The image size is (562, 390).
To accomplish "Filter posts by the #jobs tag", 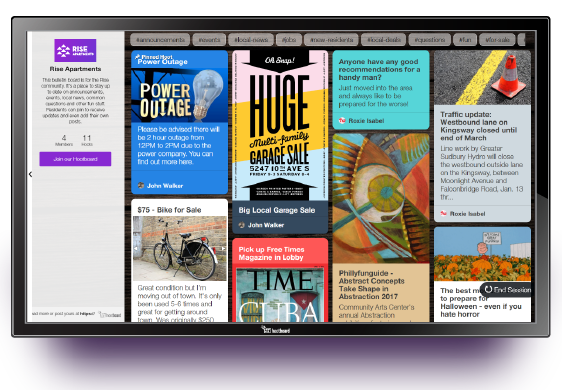I will [289, 40].
